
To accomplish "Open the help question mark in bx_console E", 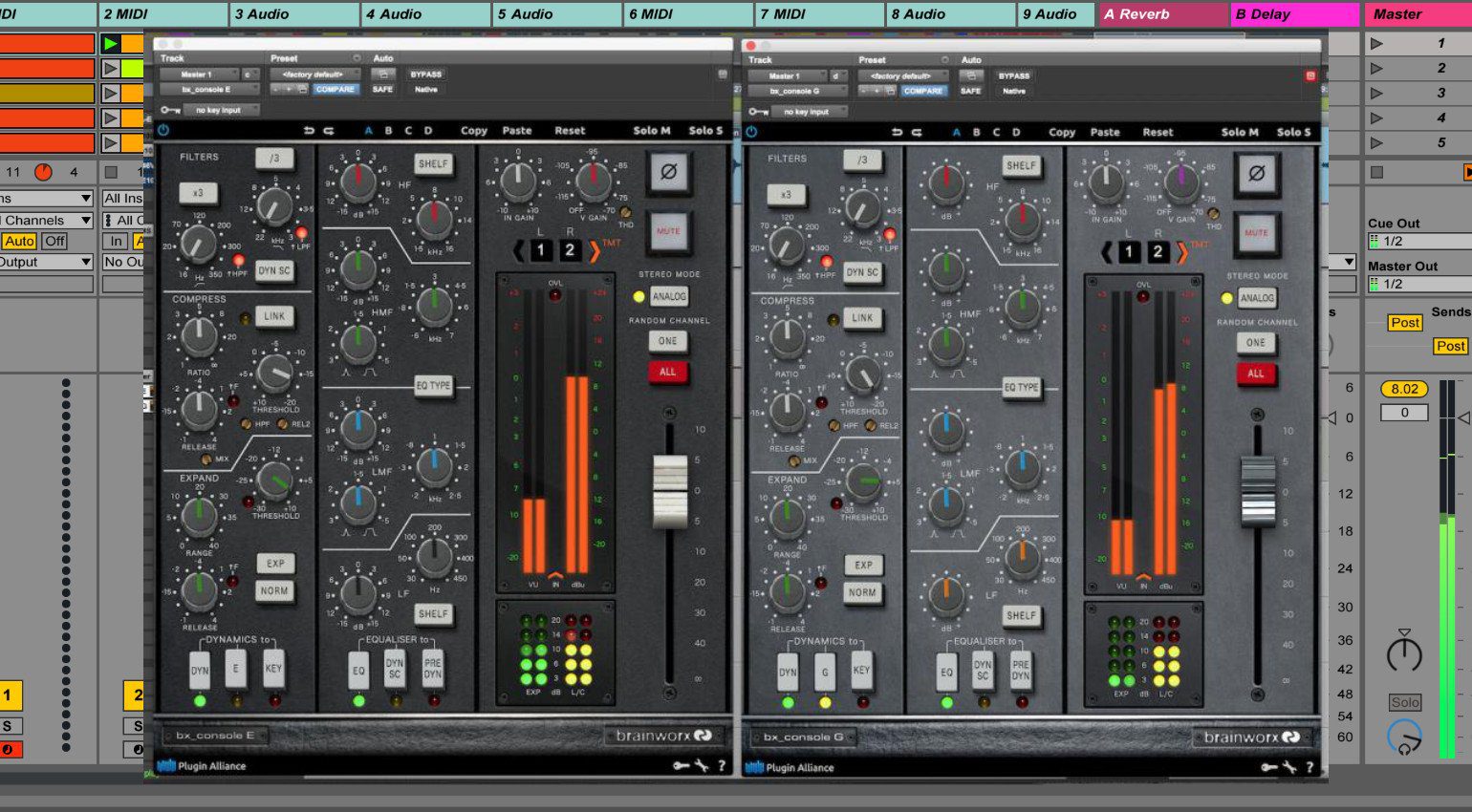I will (722, 765).
